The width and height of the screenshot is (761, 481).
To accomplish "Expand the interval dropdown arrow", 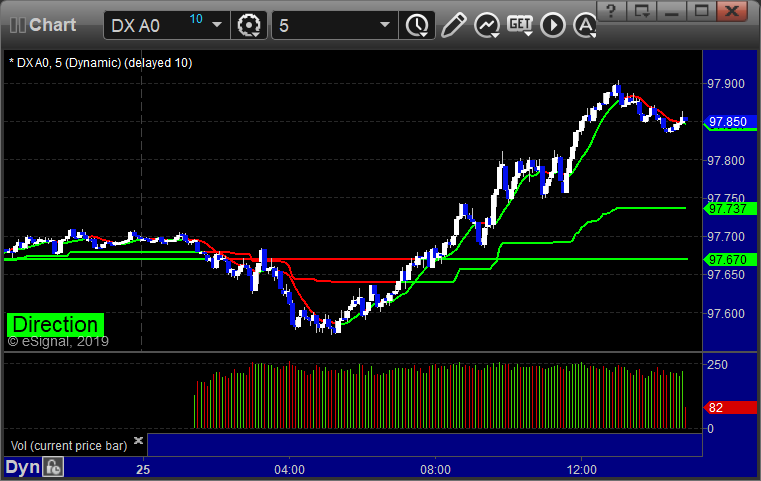I will click(x=385, y=25).
